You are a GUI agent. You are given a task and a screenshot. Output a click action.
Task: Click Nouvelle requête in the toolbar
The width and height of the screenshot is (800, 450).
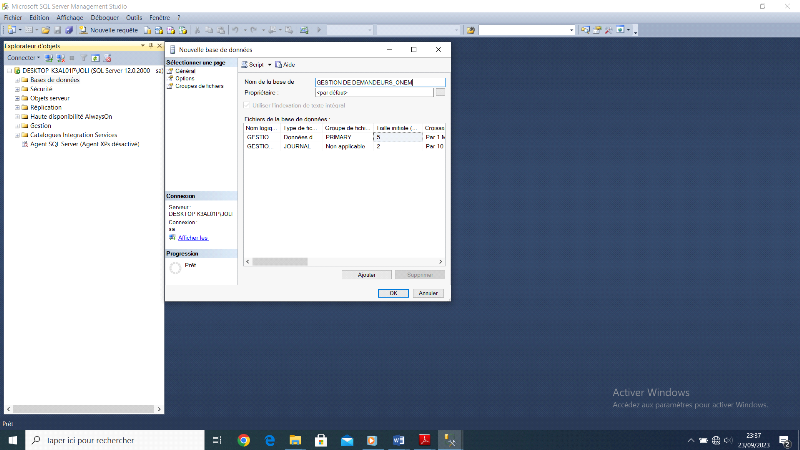pos(109,30)
